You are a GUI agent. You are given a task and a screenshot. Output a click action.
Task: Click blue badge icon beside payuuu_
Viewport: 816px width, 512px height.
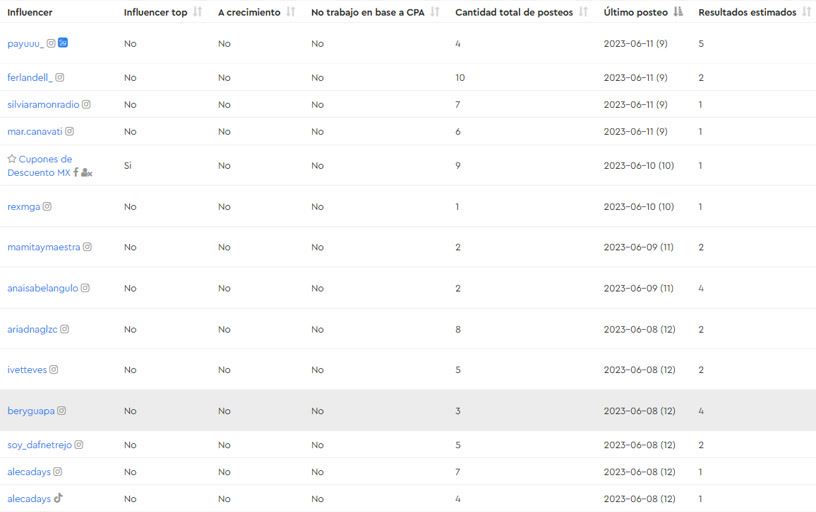coord(63,43)
